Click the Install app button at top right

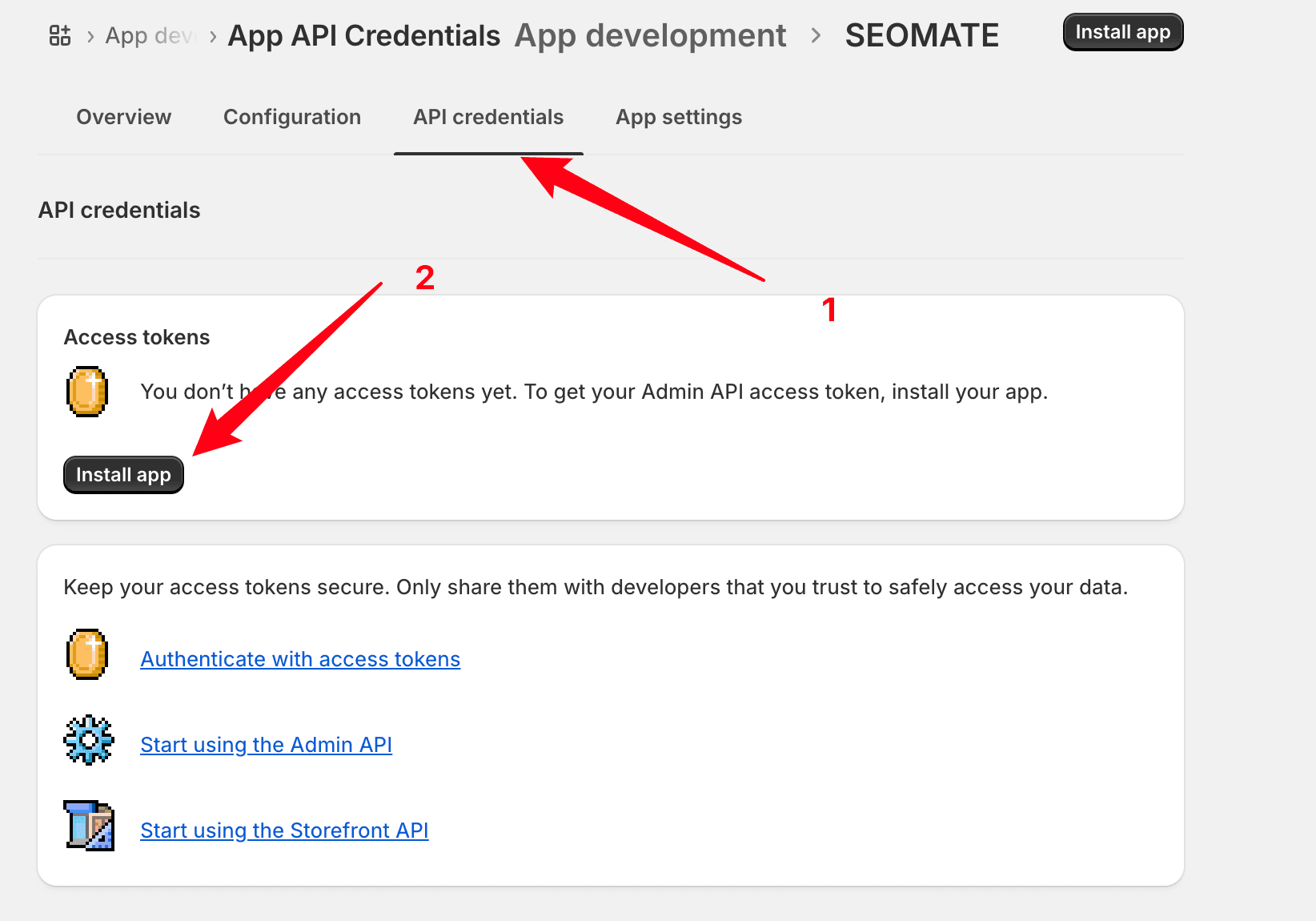(1122, 32)
